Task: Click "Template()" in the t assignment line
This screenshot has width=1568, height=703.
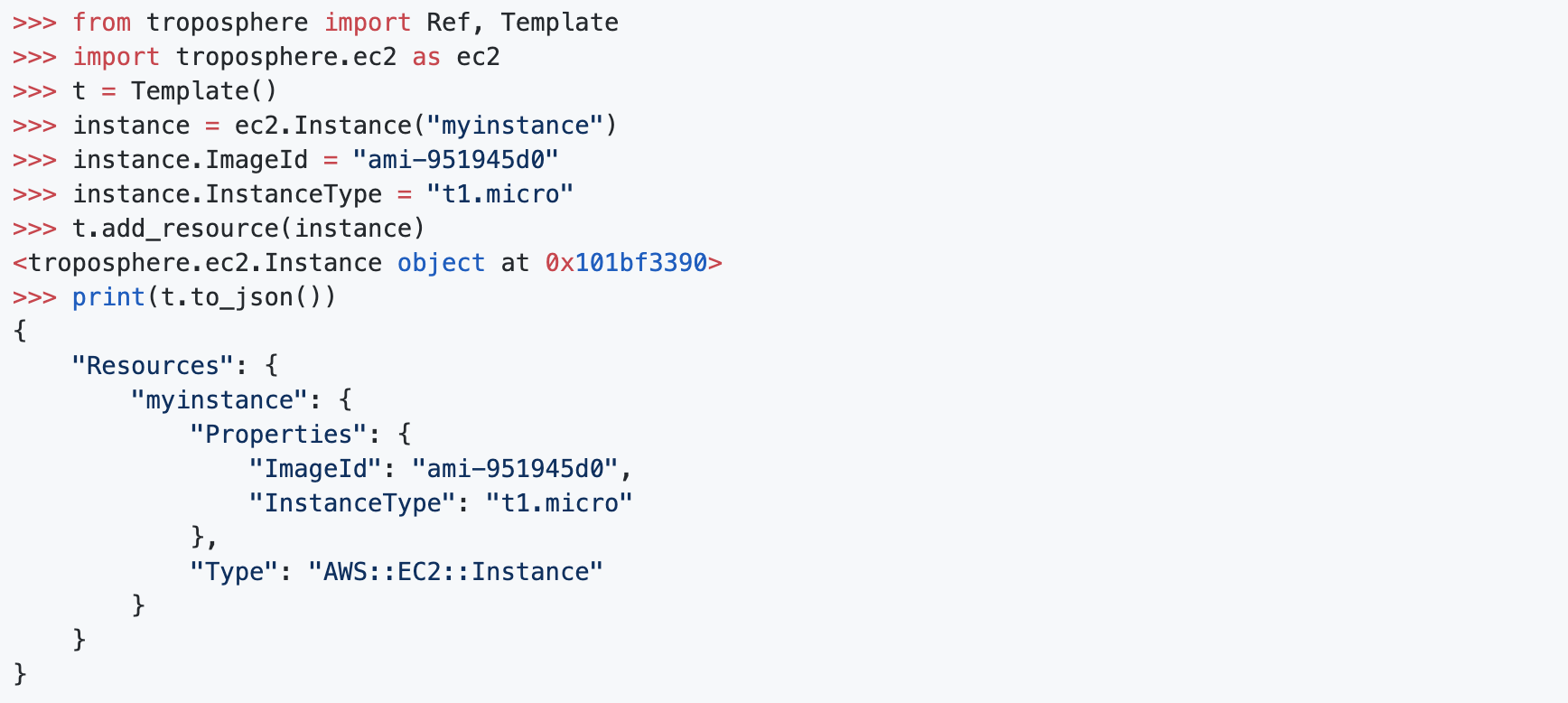Action: tap(204, 91)
